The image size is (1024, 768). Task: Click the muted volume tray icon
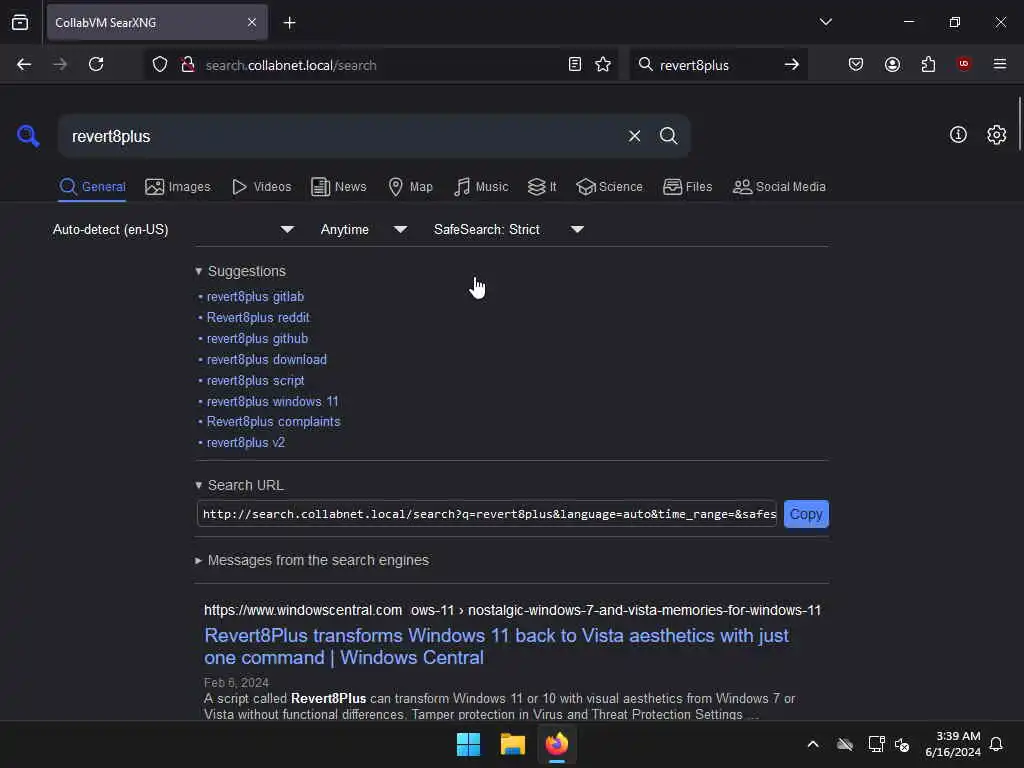902,744
